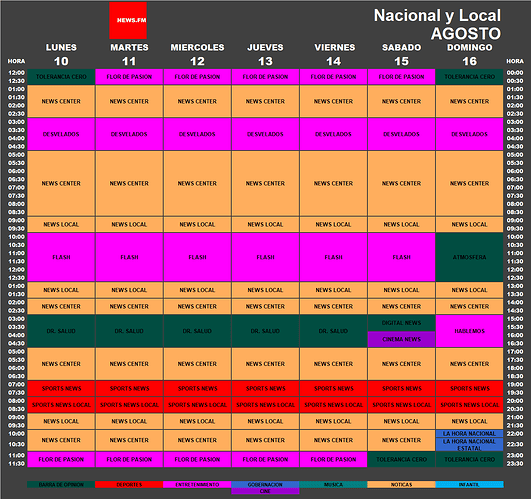531x499 pixels.
Task: Click the date number 10
Action: tap(61, 61)
